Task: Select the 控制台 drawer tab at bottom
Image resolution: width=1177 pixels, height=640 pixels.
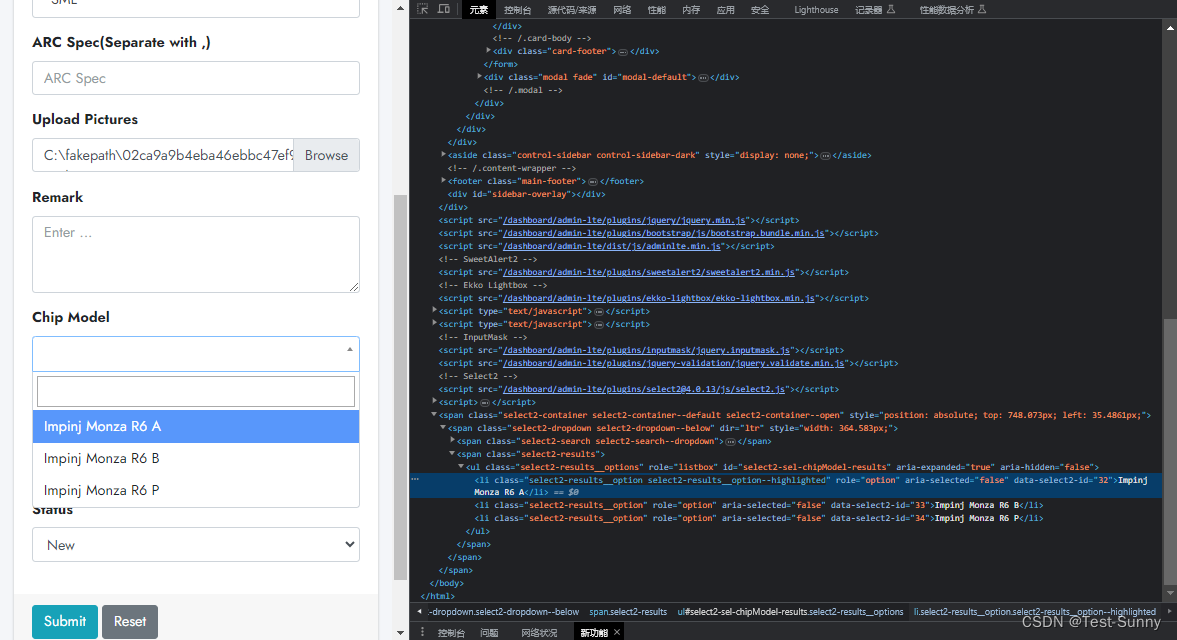Action: pos(451,632)
